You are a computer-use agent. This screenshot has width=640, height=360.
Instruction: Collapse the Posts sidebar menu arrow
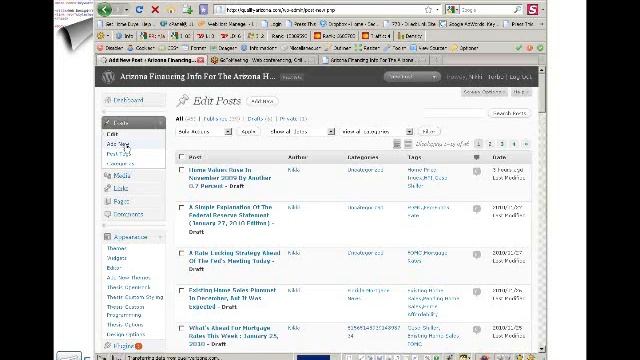tap(160, 123)
